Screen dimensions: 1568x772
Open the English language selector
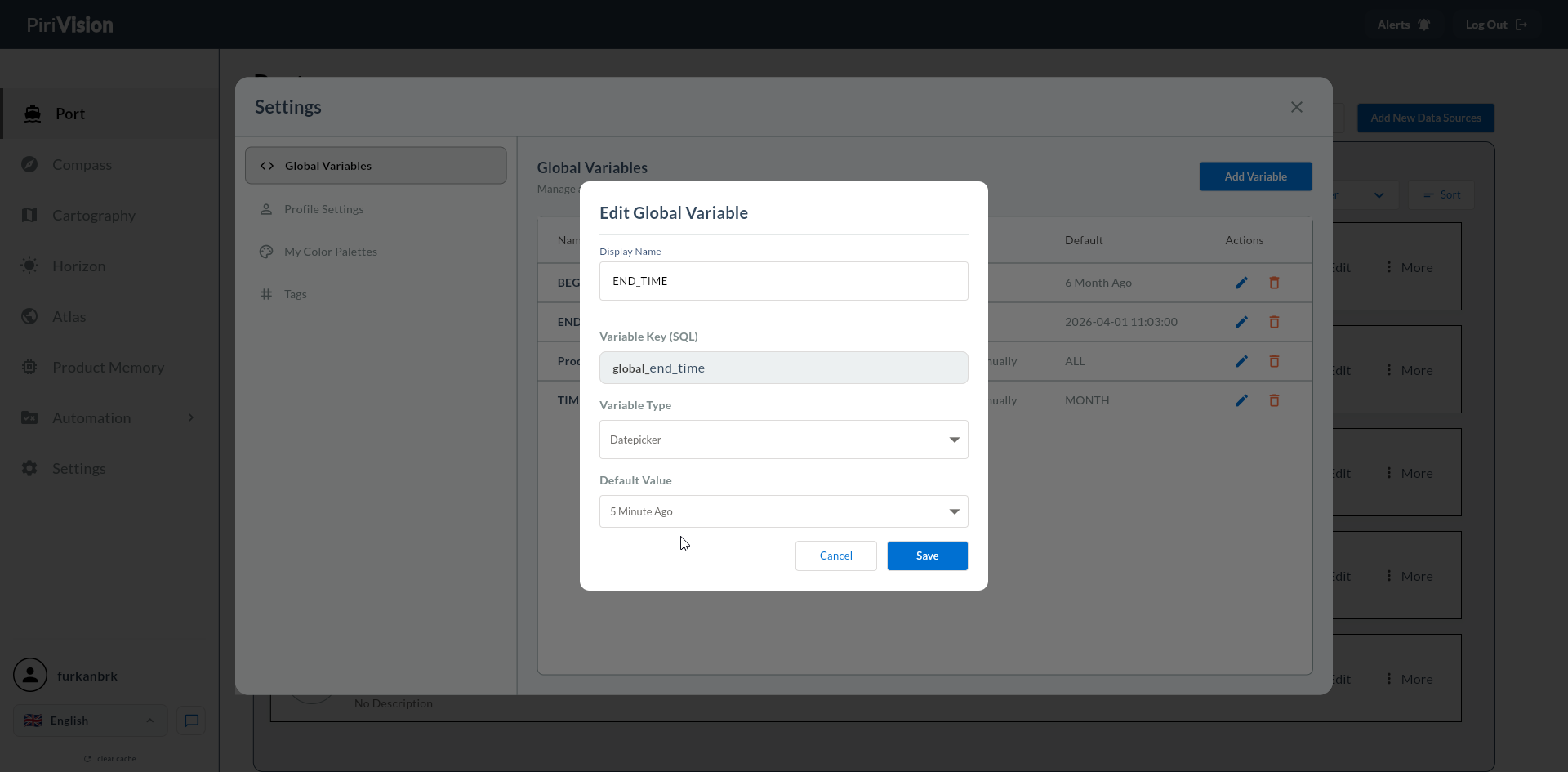pyautogui.click(x=91, y=721)
